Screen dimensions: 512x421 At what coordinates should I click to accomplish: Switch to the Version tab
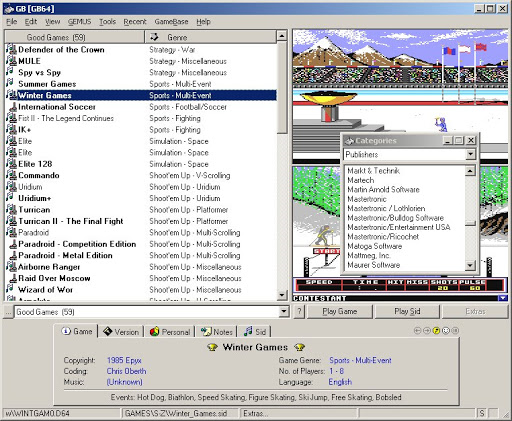(121, 332)
